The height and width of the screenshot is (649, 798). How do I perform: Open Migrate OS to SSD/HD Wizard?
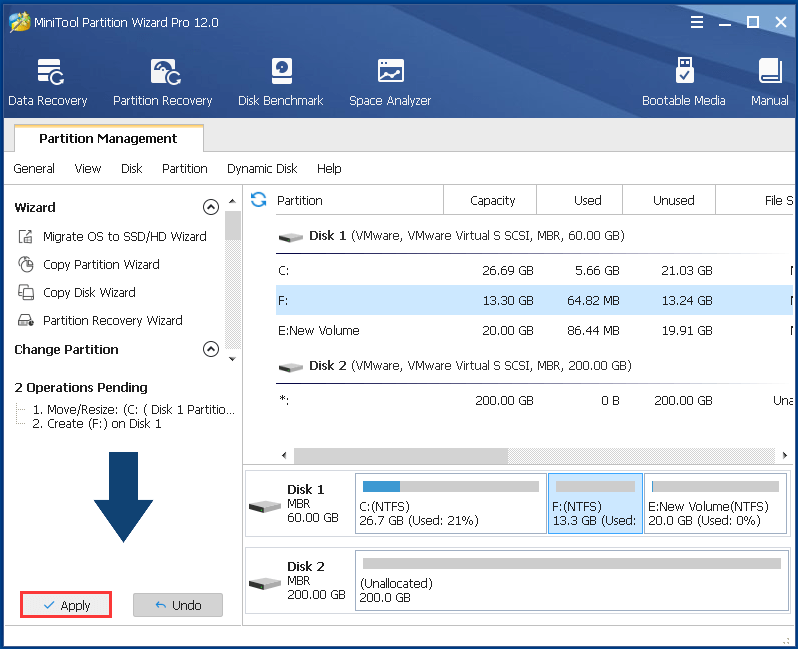125,237
